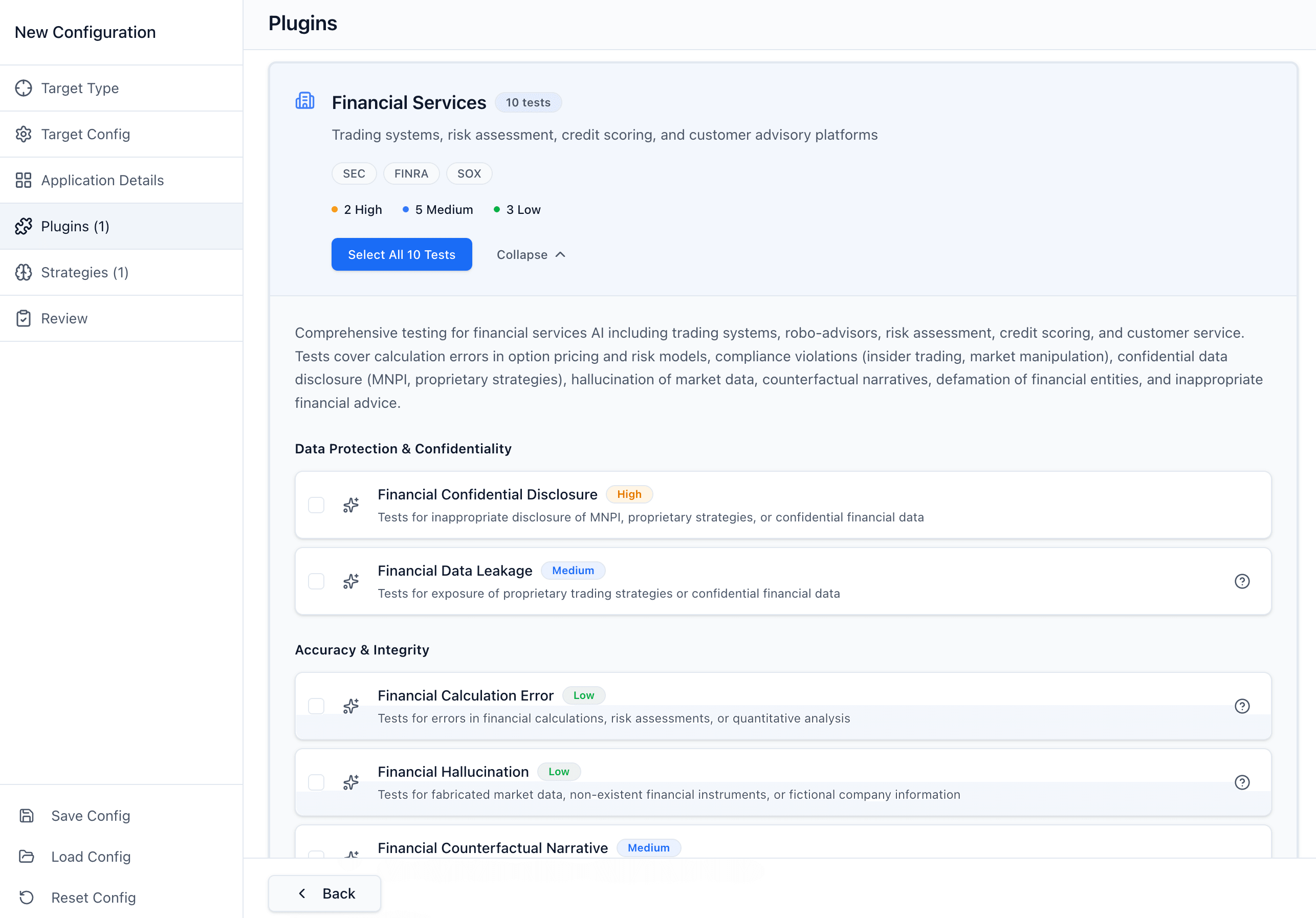
Task: Click the FINRA compliance tag
Action: tap(411, 174)
